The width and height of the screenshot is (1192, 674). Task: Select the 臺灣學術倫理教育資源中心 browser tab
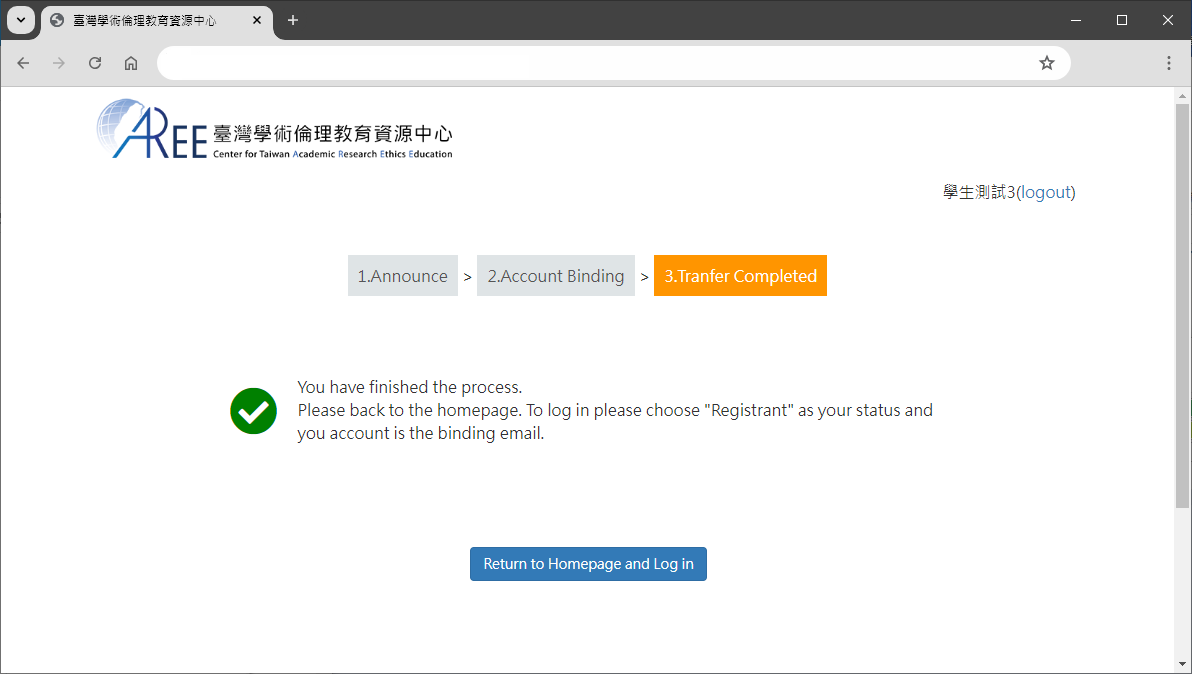pyautogui.click(x=156, y=21)
